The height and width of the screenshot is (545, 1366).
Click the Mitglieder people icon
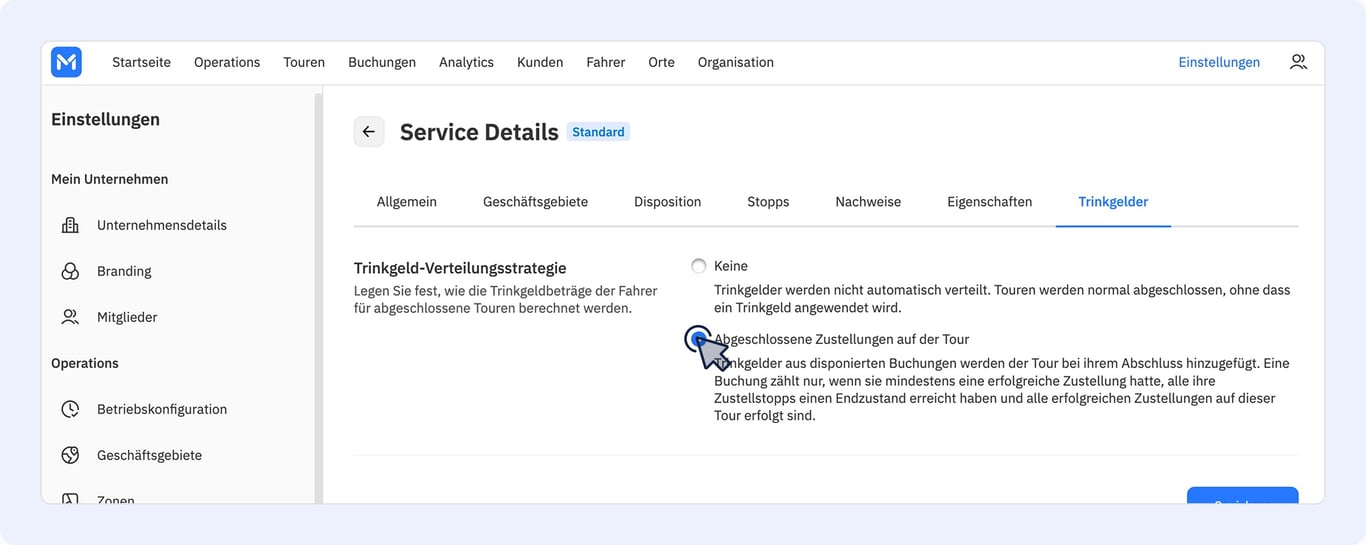coord(70,317)
